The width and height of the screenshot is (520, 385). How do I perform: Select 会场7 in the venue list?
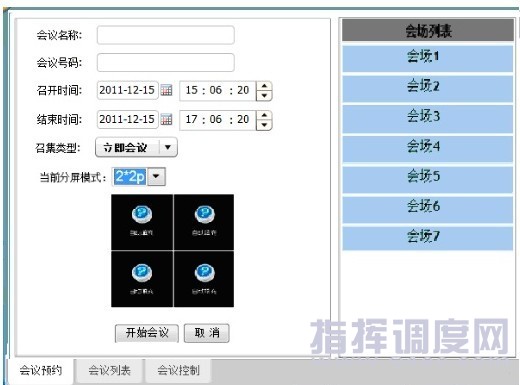(428, 238)
